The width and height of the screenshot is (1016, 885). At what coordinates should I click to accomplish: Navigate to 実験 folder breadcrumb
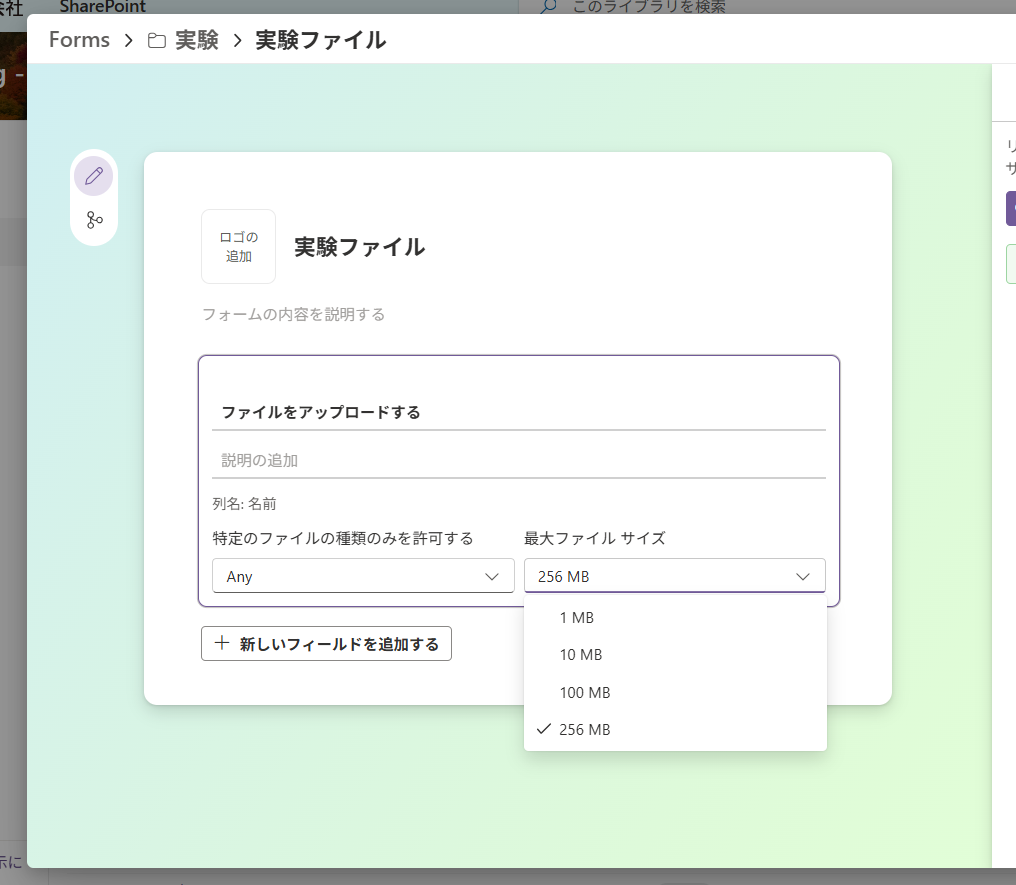click(196, 41)
